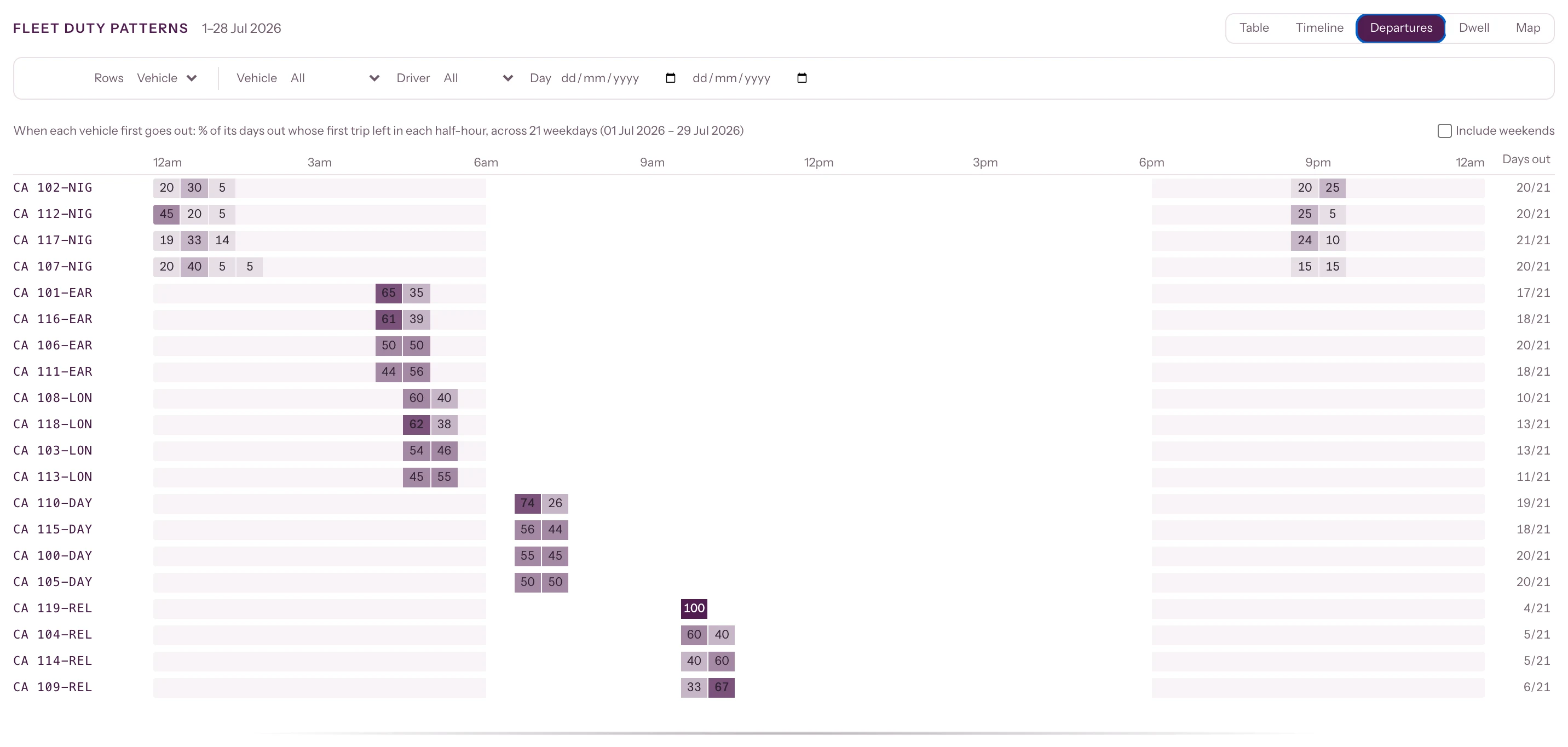Click the Fleet Duty Patterns heading
The image size is (1568, 747).
(100, 28)
